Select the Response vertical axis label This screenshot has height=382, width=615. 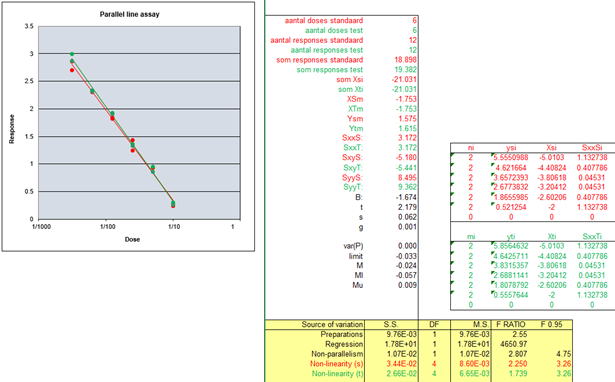pyautogui.click(x=12, y=129)
